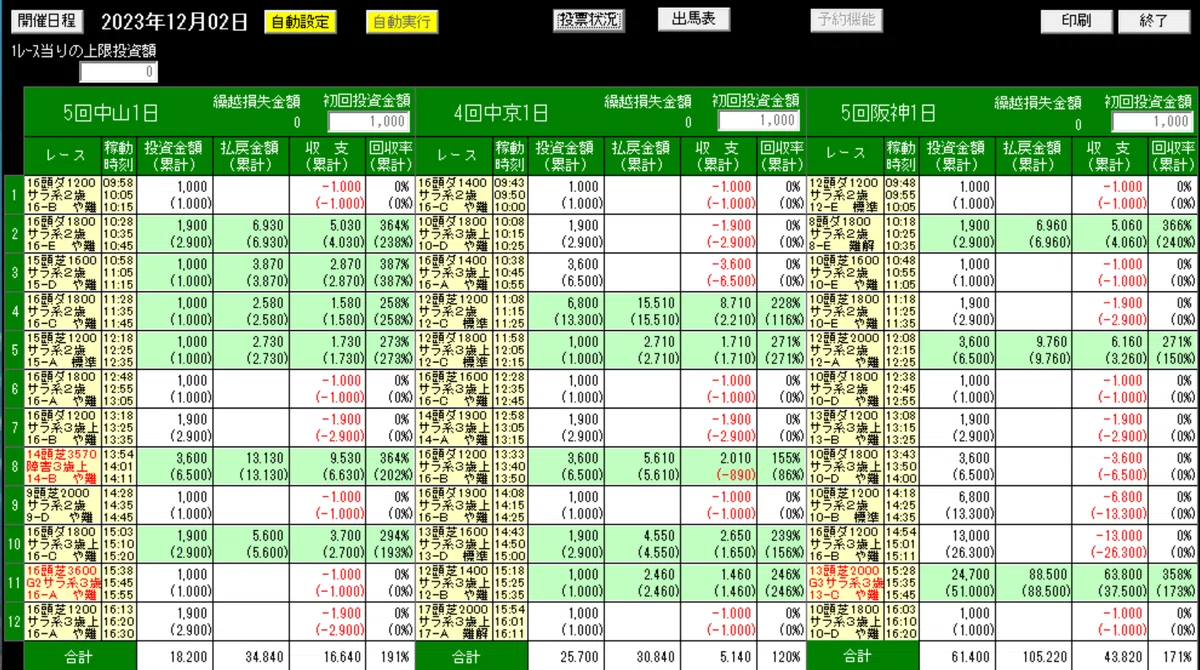The height and width of the screenshot is (670, 1200).
Task: Click 中山 race 8 cell 14頭芝3570 障害3歳上
Action: [62, 465]
